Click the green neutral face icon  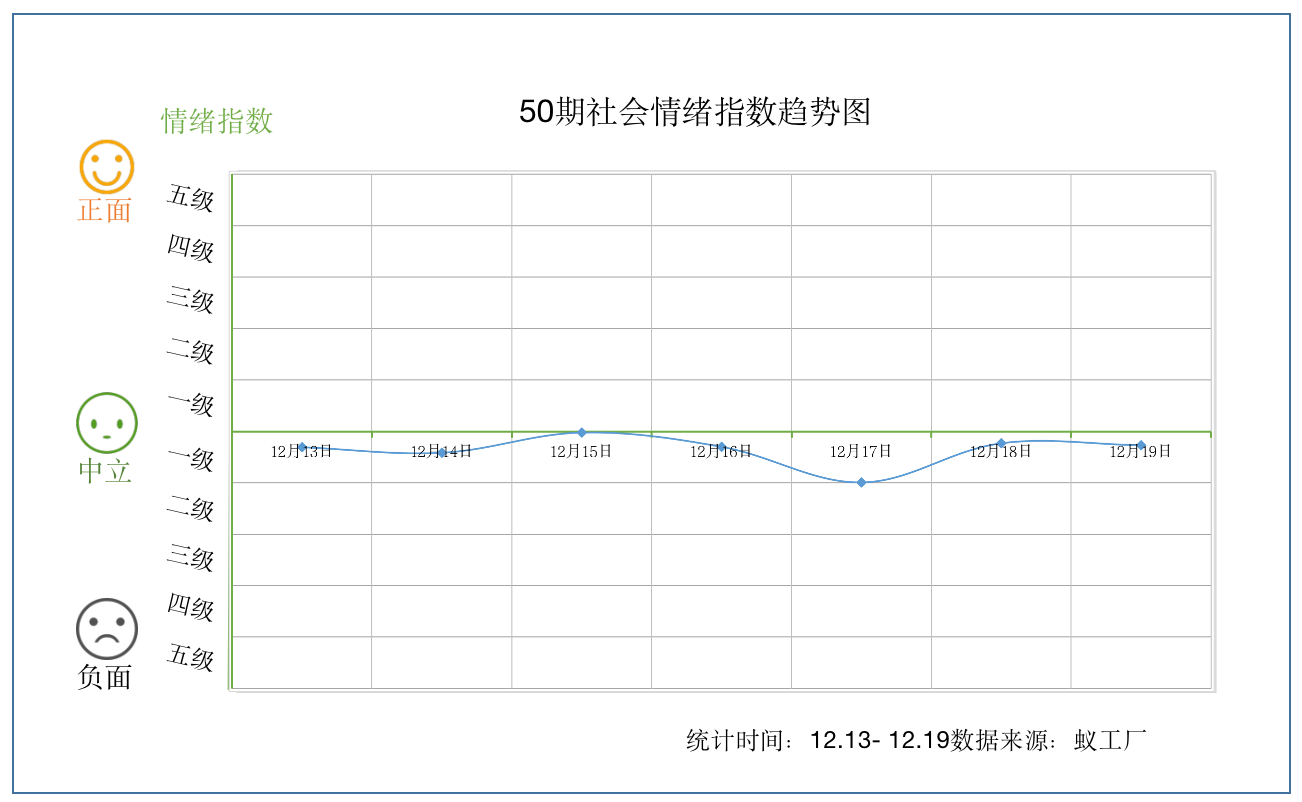pos(106,422)
